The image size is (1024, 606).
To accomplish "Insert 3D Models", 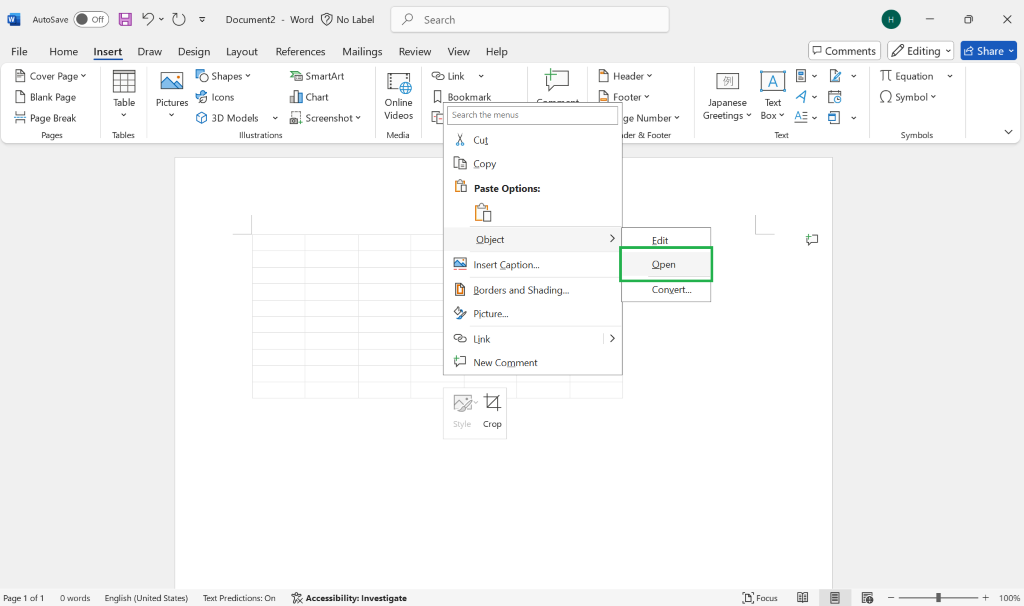I will coord(227,118).
